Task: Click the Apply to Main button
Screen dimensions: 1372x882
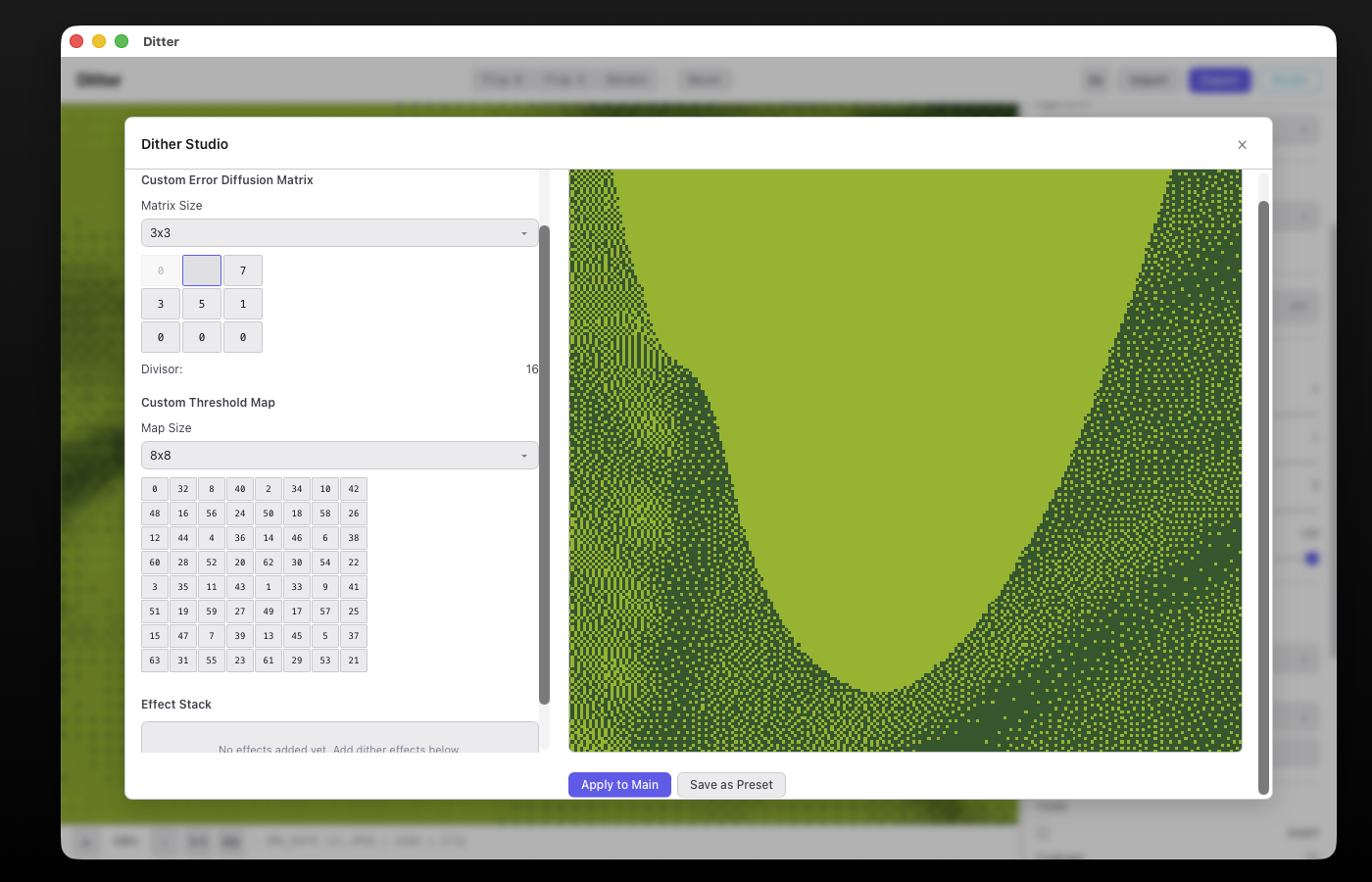Action: 619,784
